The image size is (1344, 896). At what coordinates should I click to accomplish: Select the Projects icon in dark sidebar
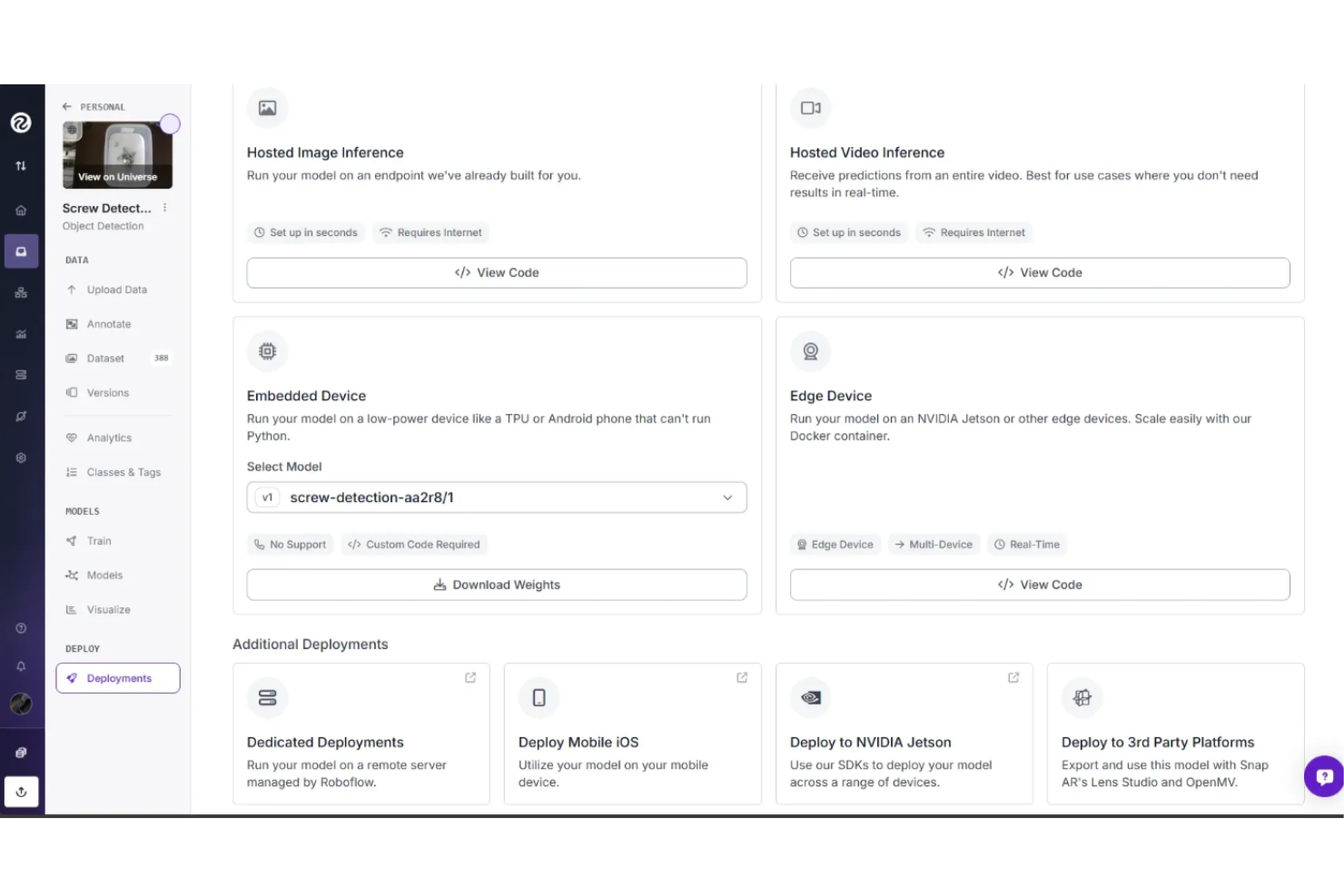21,251
